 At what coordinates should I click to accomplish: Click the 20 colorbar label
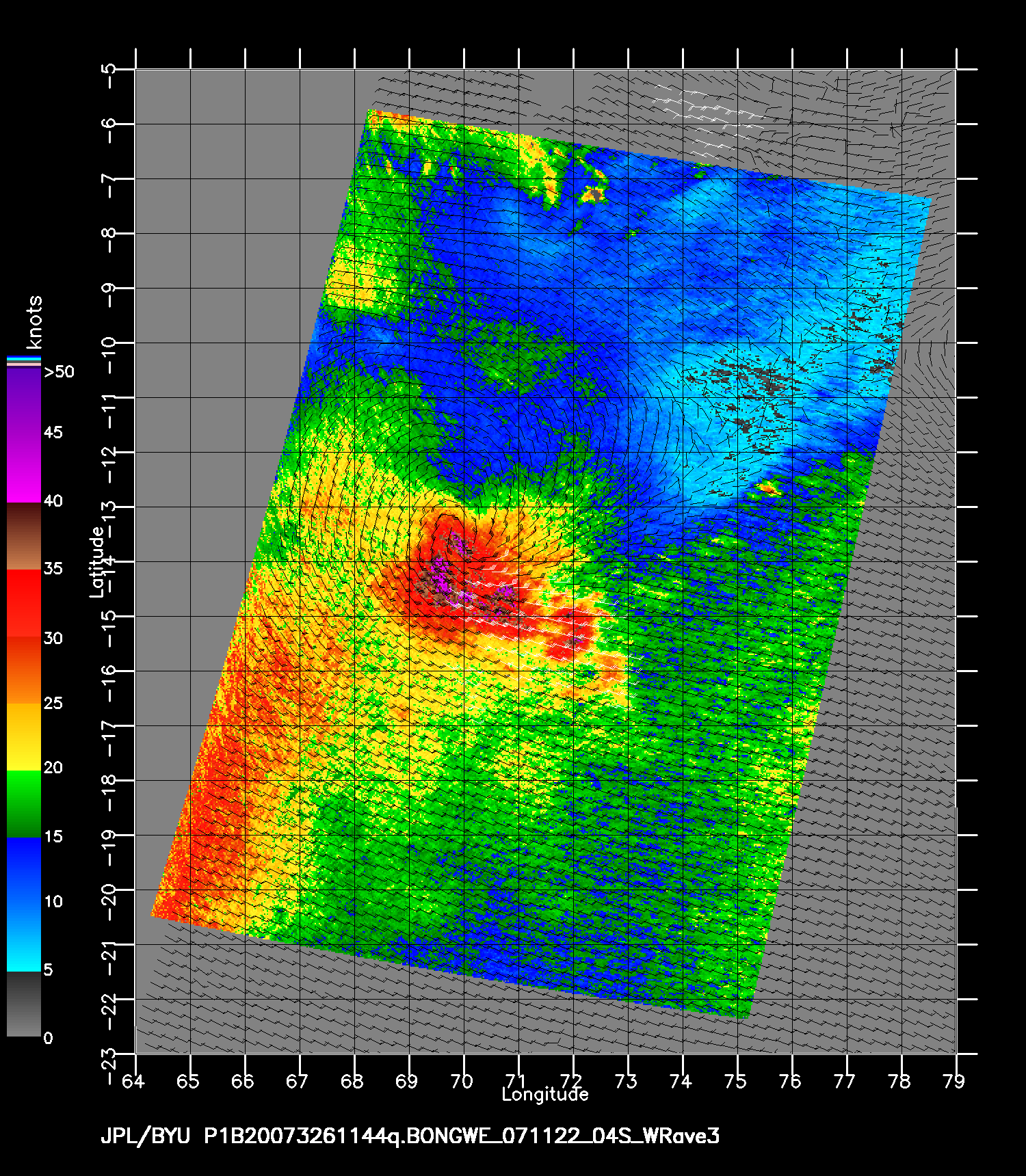point(53,769)
